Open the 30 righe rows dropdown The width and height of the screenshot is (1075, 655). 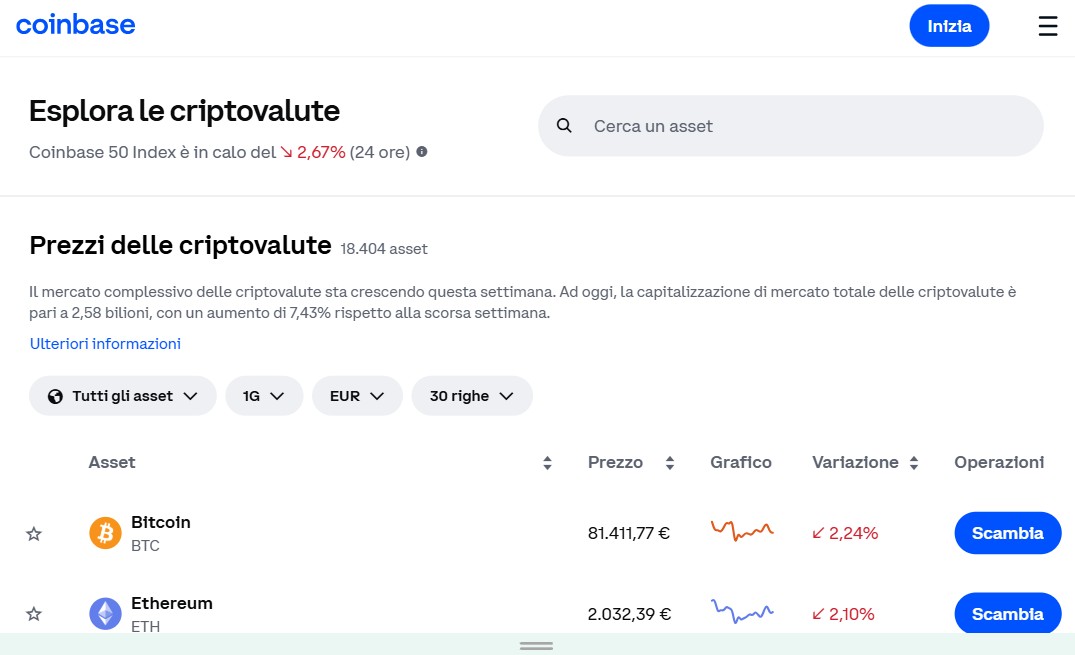(472, 396)
